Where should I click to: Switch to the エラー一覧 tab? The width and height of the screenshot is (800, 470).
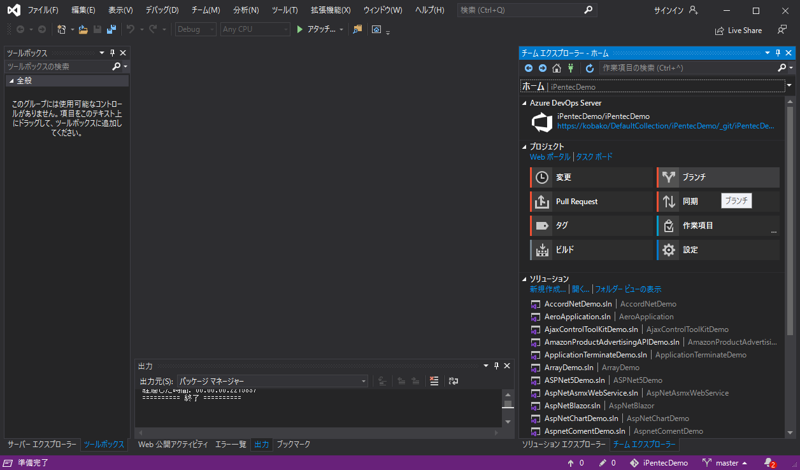[x=231, y=444]
